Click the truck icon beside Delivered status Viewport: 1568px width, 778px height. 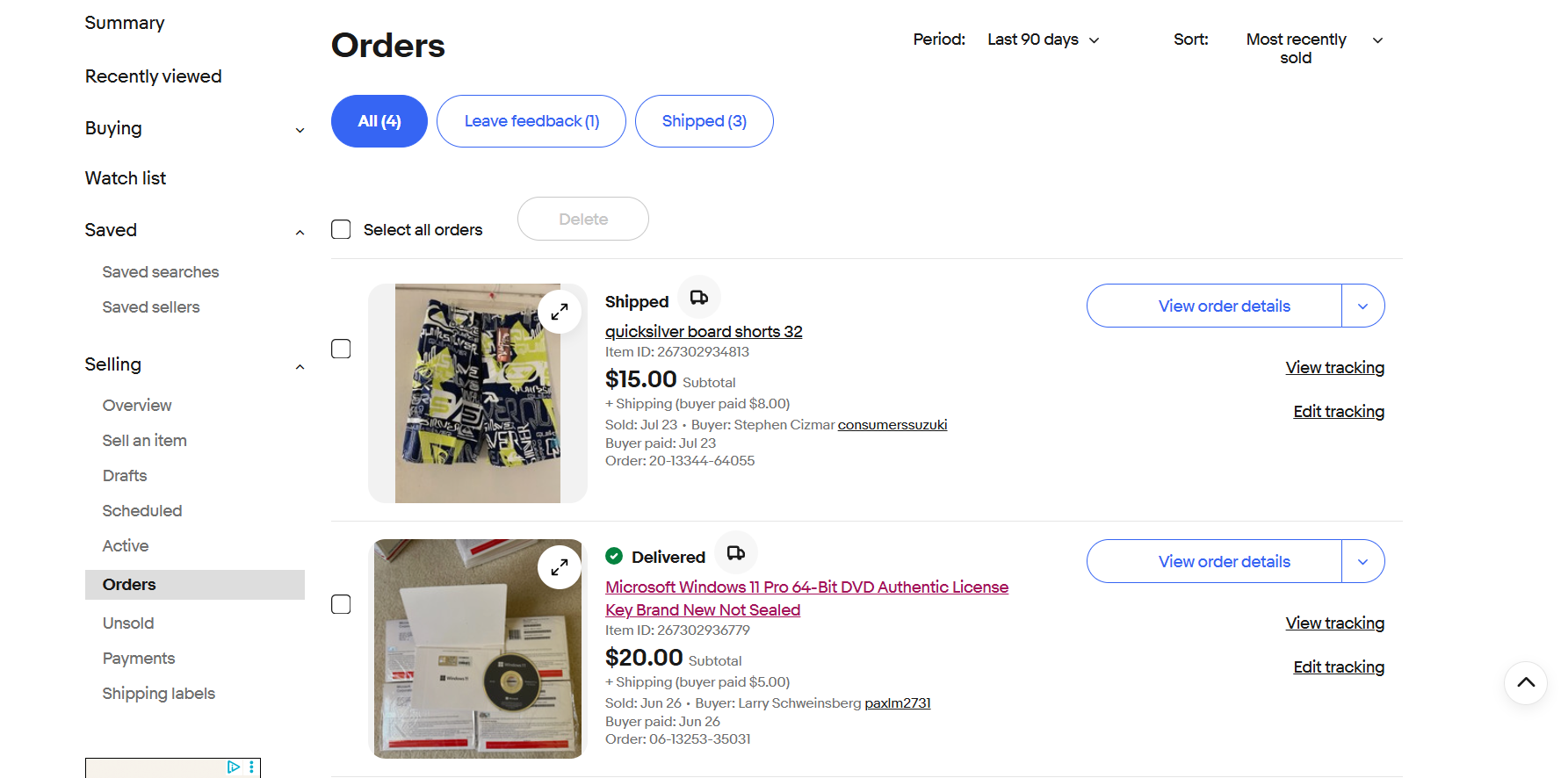[x=736, y=553]
